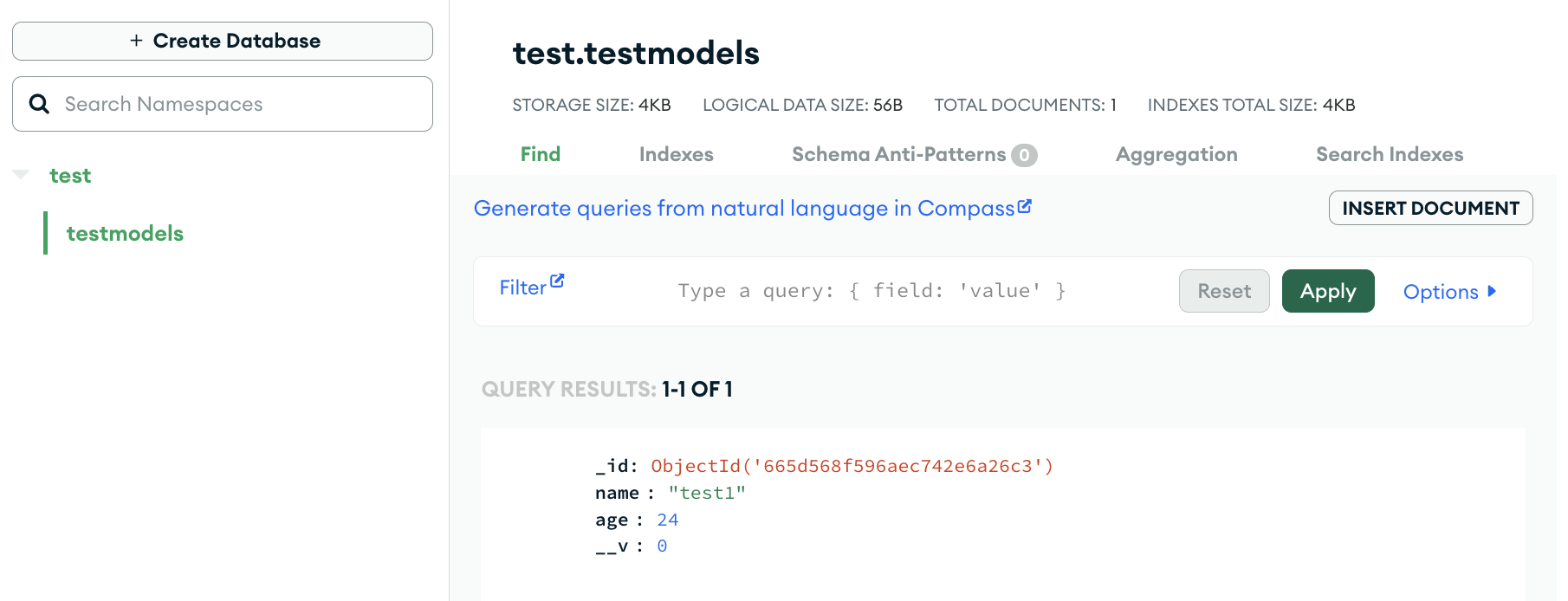Switch to the Indexes tab
The height and width of the screenshot is (601, 1568).
pos(676,154)
